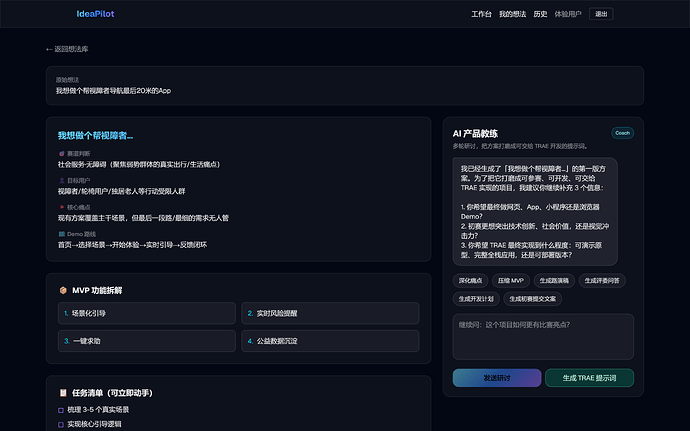Click the Coach badge
Viewport: 690px width, 431px height.
[622, 133]
